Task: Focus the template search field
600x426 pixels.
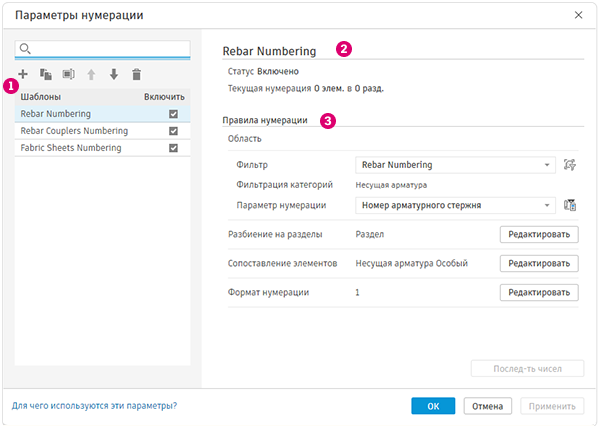Action: tap(103, 49)
